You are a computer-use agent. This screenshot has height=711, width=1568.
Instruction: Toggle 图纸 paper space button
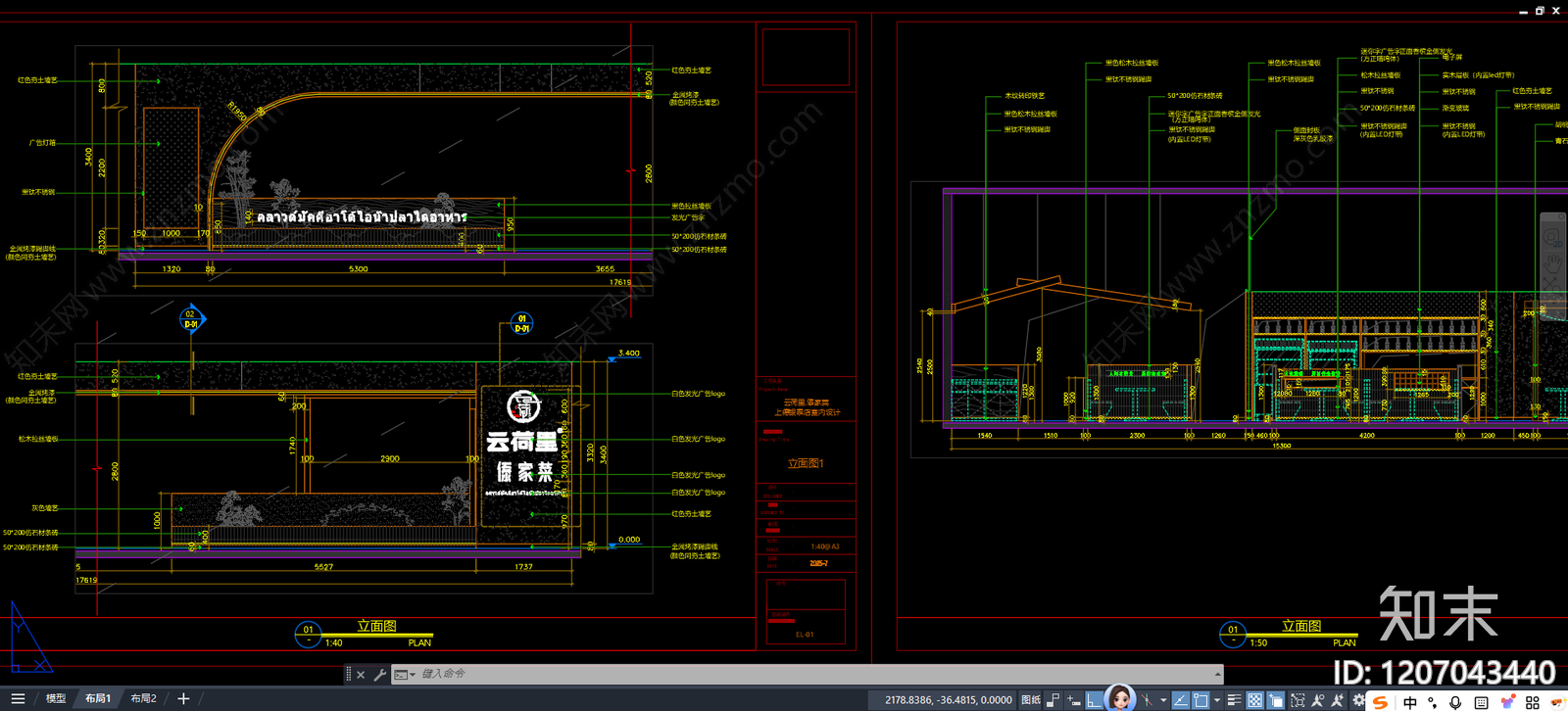(1031, 700)
